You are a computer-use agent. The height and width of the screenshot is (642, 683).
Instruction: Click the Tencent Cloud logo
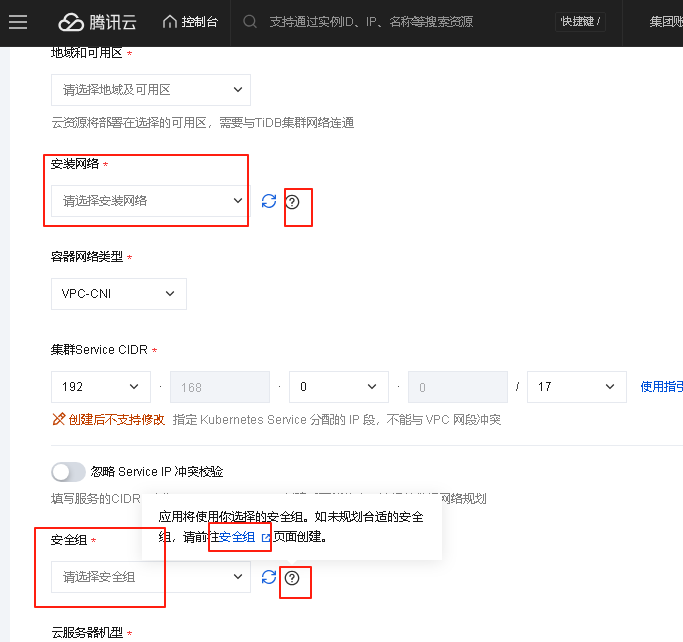tap(97, 22)
